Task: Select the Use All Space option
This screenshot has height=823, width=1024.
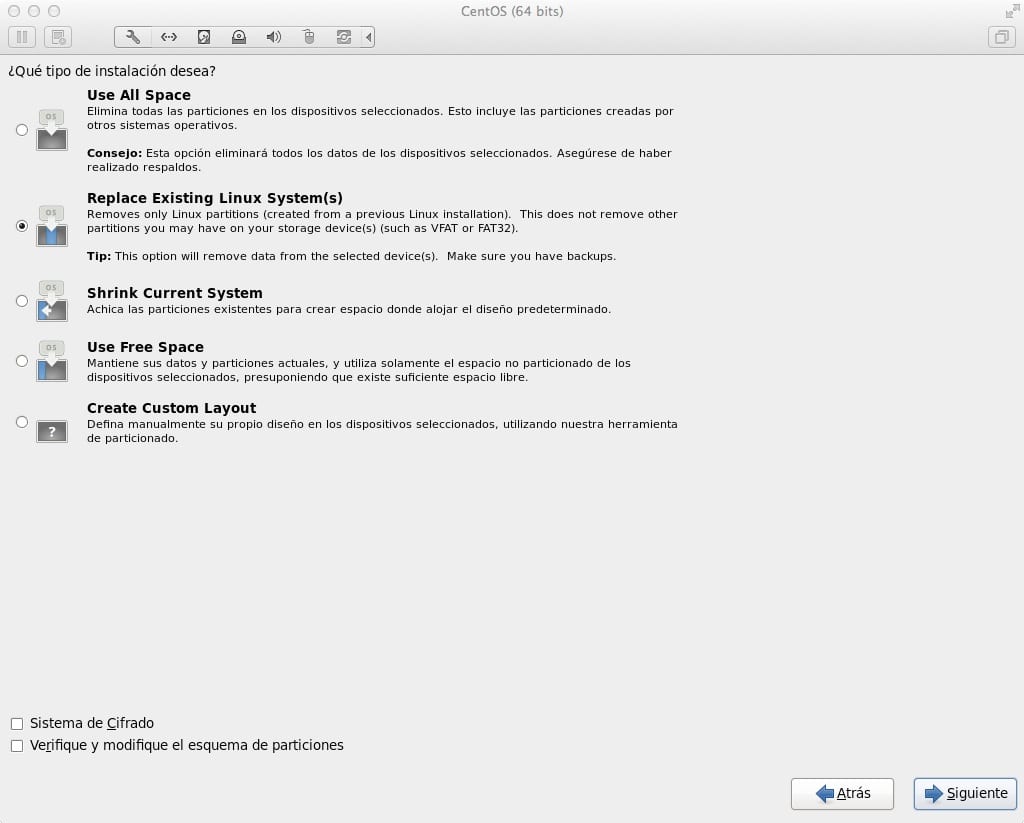Action: (22, 130)
